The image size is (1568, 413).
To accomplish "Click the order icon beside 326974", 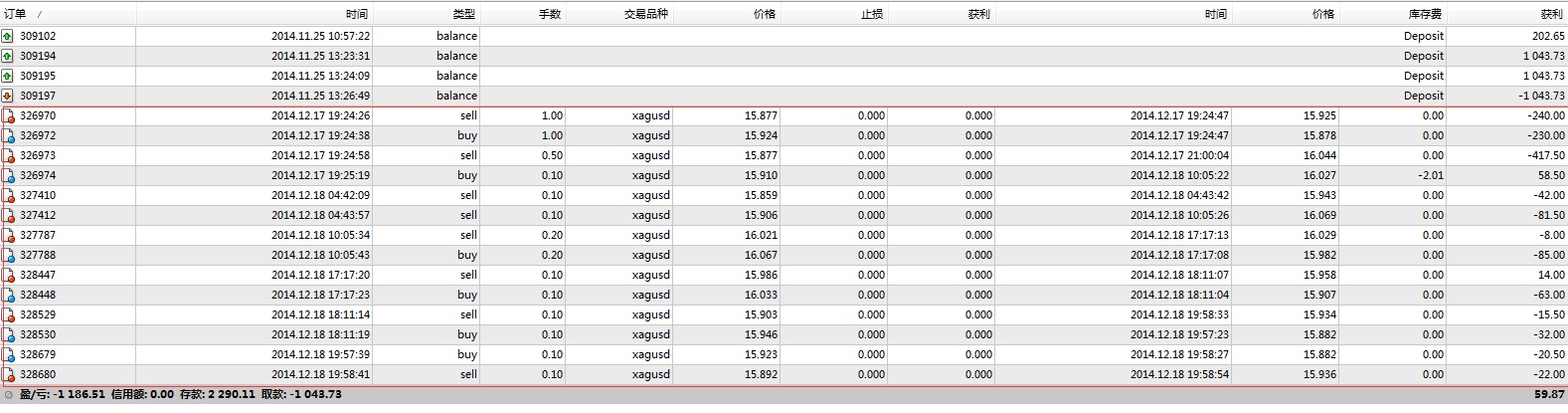I will (x=8, y=175).
